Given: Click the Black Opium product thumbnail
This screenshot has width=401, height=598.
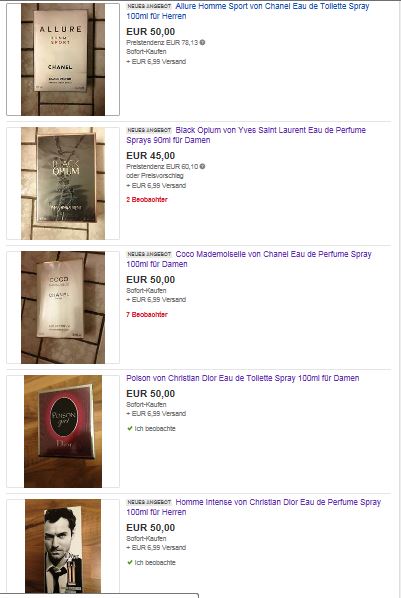Looking at the screenshot, I should (x=63, y=183).
